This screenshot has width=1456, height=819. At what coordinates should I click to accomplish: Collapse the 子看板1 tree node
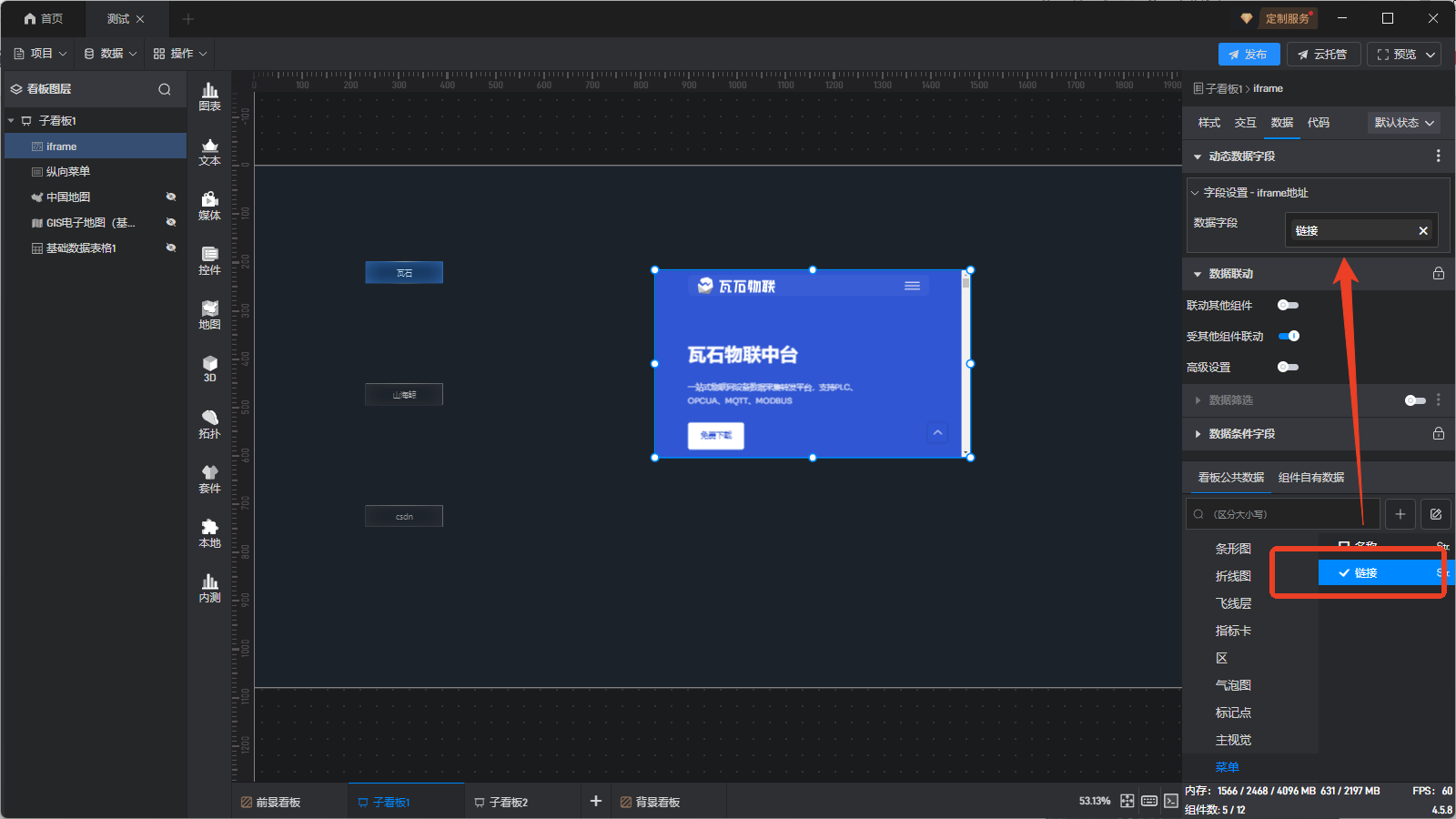point(11,121)
